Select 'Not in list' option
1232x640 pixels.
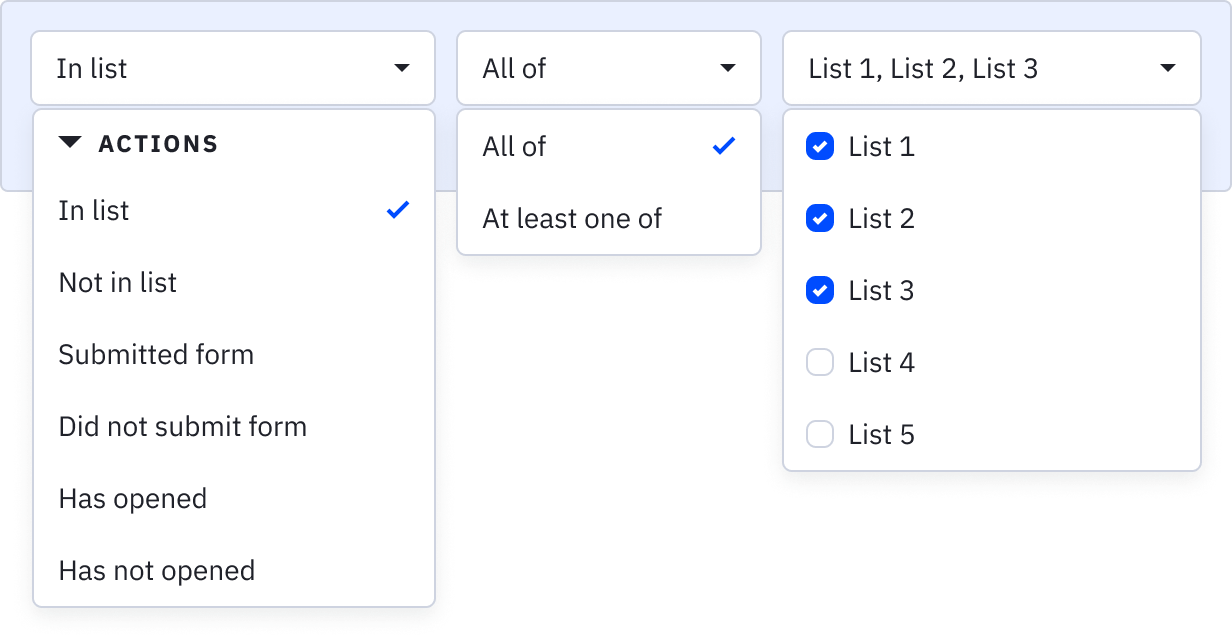(x=118, y=283)
